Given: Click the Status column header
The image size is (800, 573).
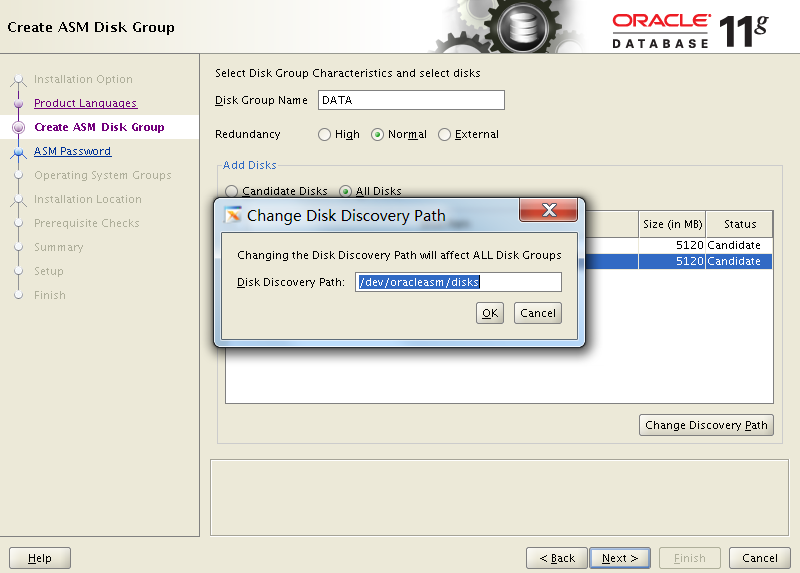Looking at the screenshot, I should tap(740, 224).
